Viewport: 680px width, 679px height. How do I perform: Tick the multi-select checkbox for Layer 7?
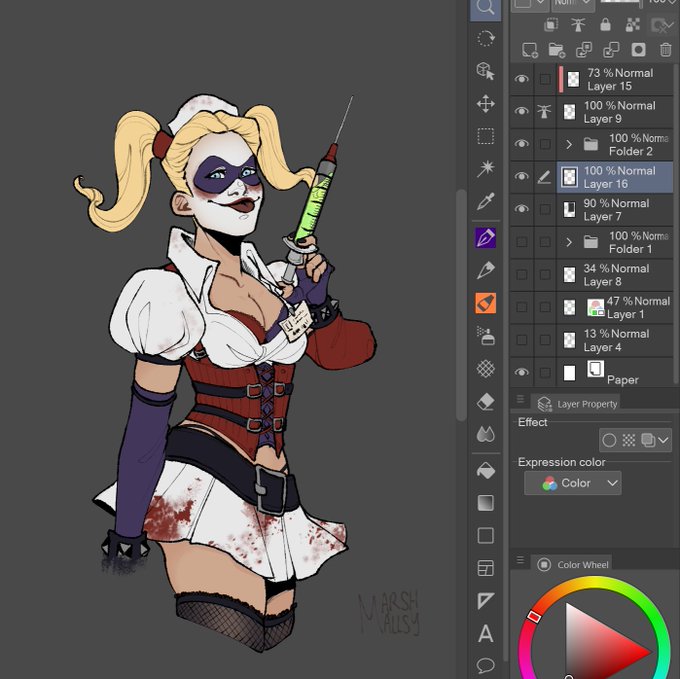[x=545, y=209]
